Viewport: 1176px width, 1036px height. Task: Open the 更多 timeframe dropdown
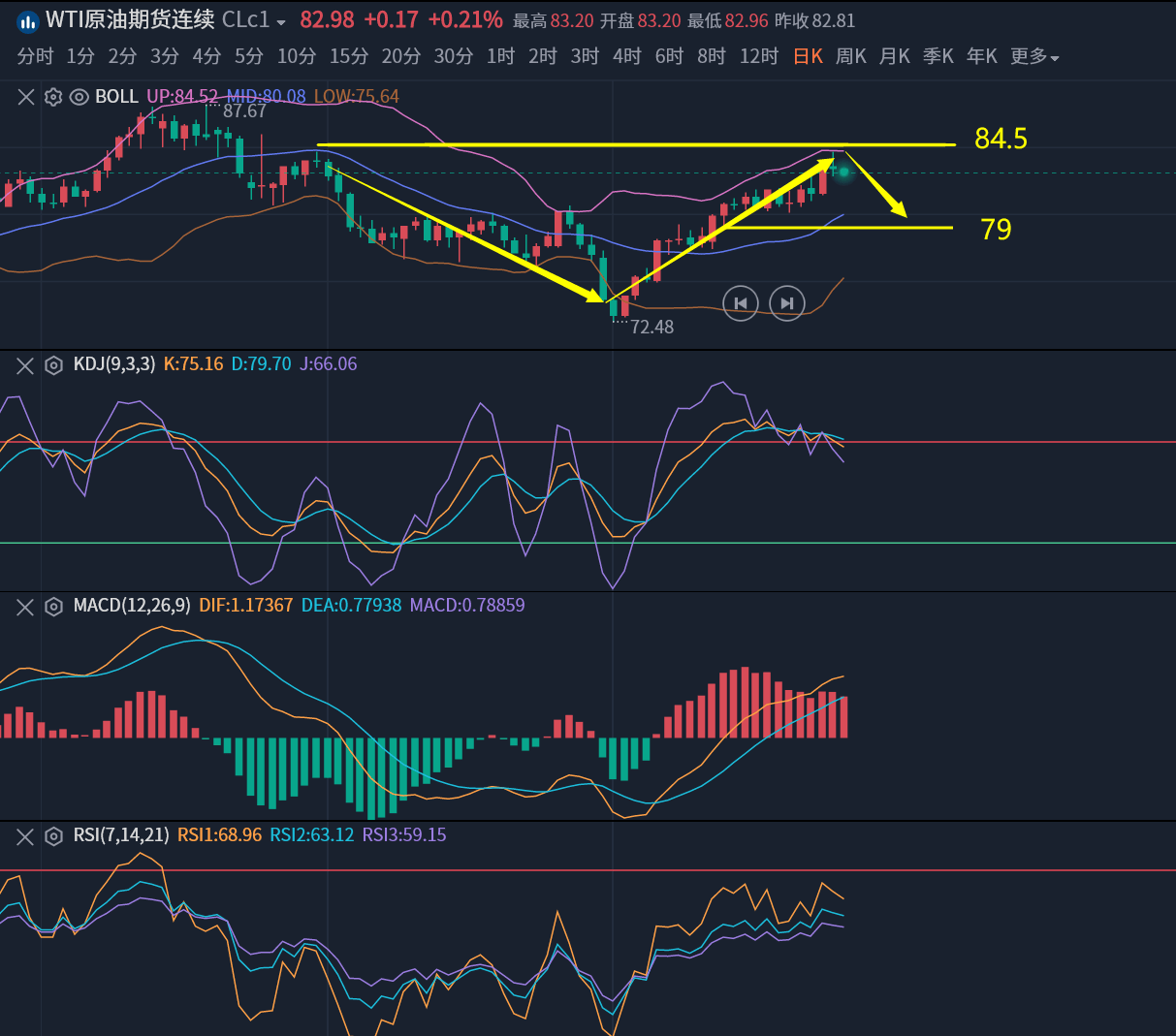[x=1034, y=57]
